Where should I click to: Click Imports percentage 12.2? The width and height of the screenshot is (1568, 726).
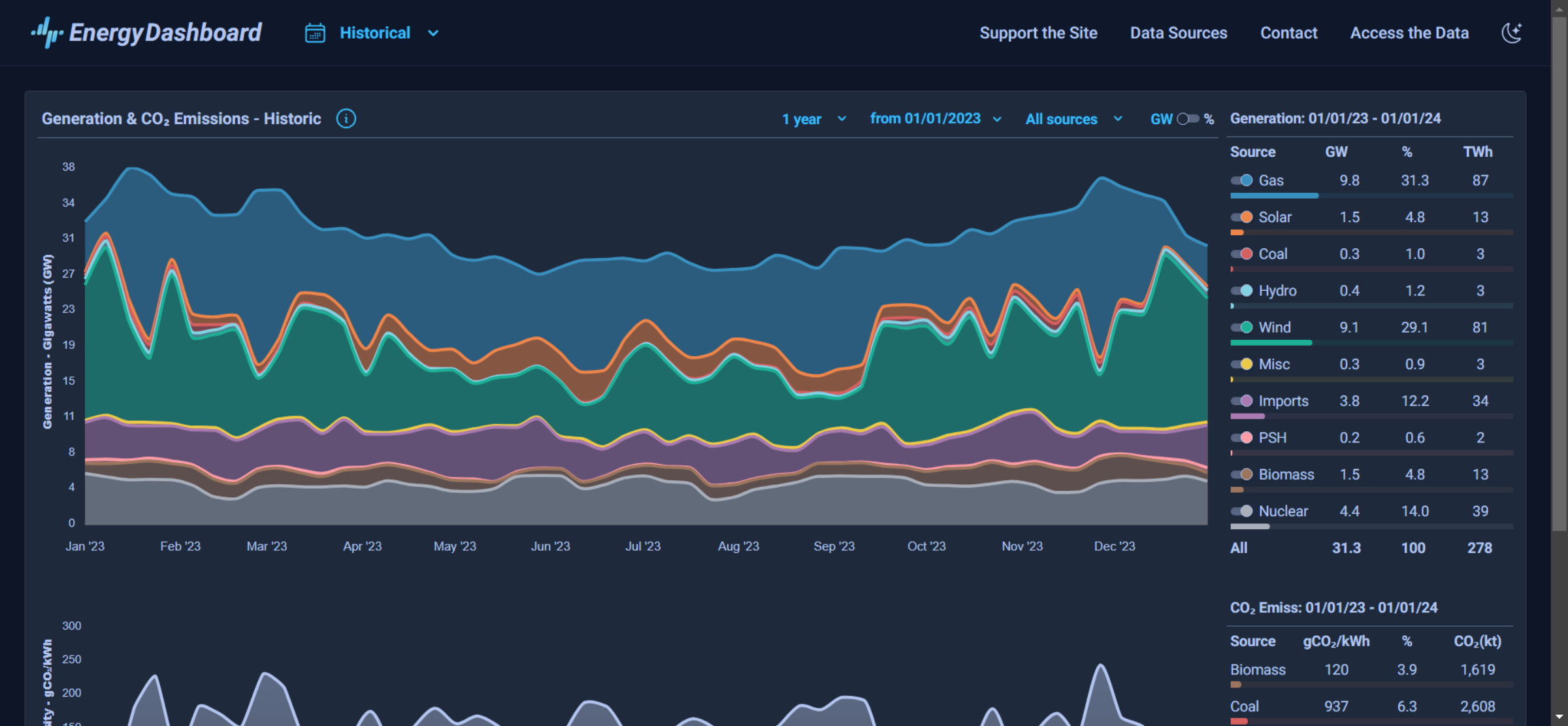click(x=1414, y=401)
